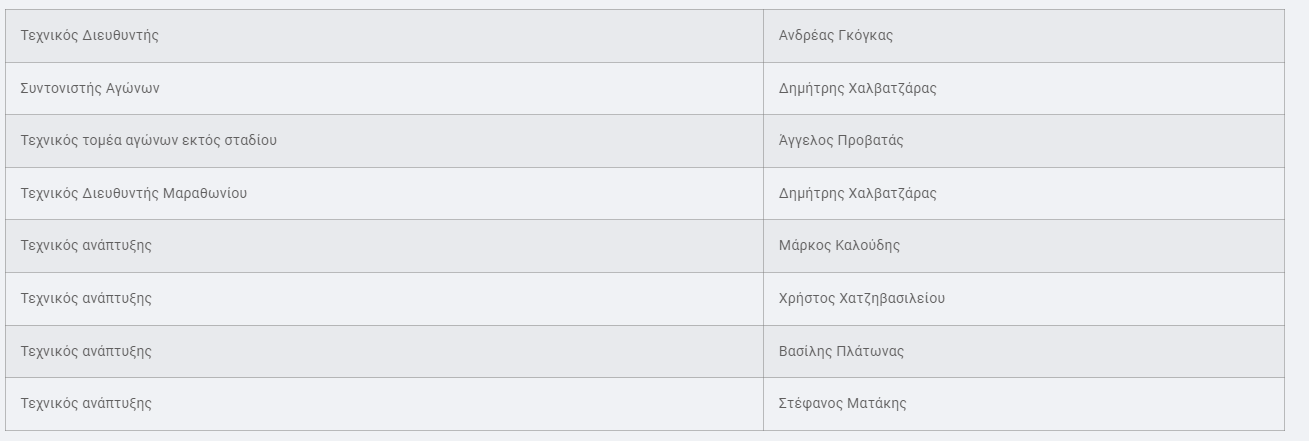Select Δημήτρης Χαλβατζάρας in the Μαραθωνίου row
Image resolution: width=1309 pixels, height=441 pixels.
pos(857,193)
